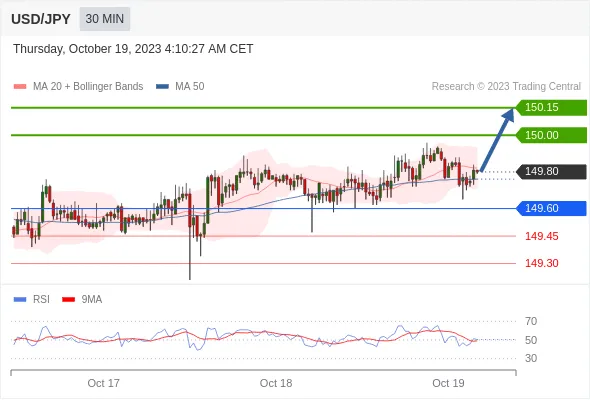Viewport: 590px width, 400px height.
Task: Click the 'RSI' legend label
Action: pyautogui.click(x=41, y=300)
